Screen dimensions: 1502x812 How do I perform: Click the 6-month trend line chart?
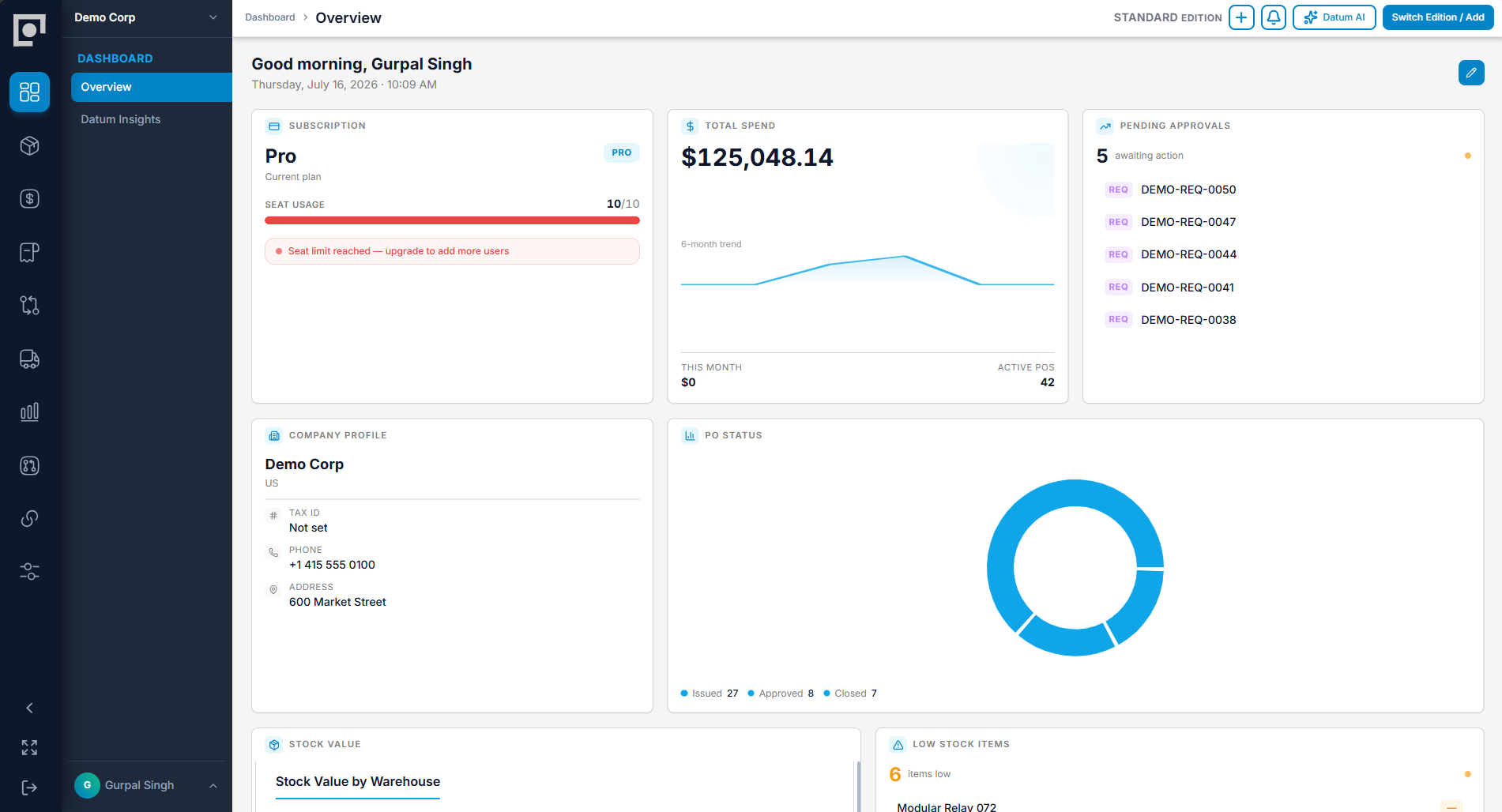pyautogui.click(x=868, y=270)
